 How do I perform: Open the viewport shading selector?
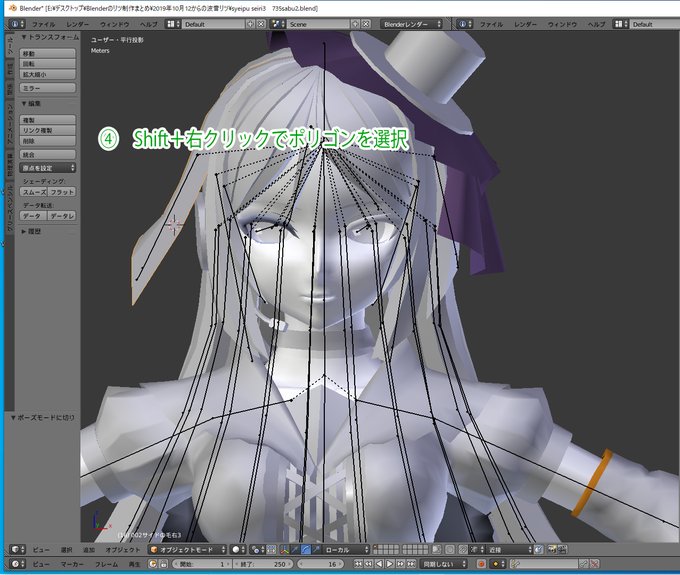[x=236, y=549]
